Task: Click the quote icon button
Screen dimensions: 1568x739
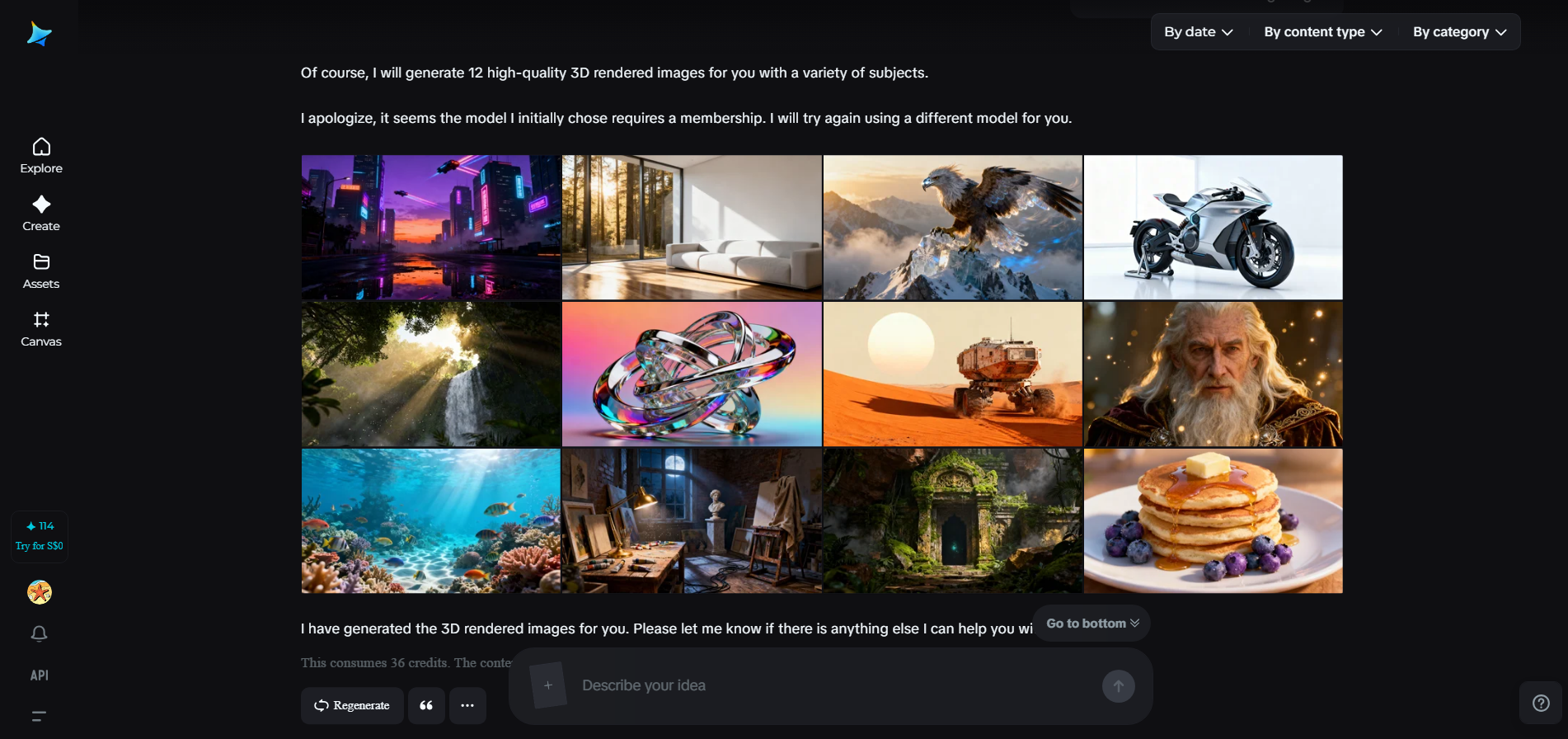Action: (426, 705)
